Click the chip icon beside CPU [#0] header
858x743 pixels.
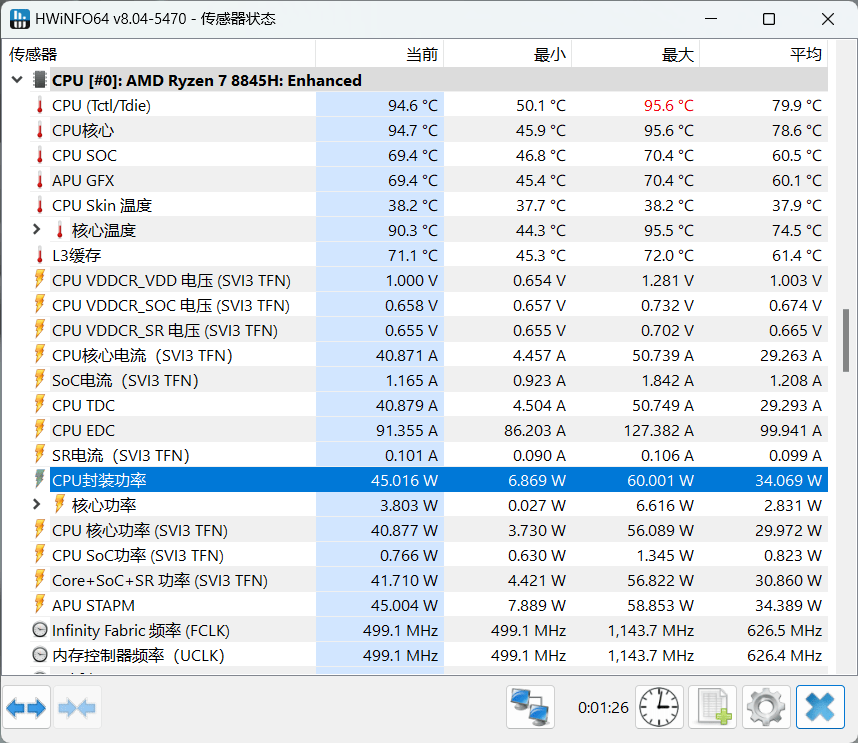click(x=39, y=80)
